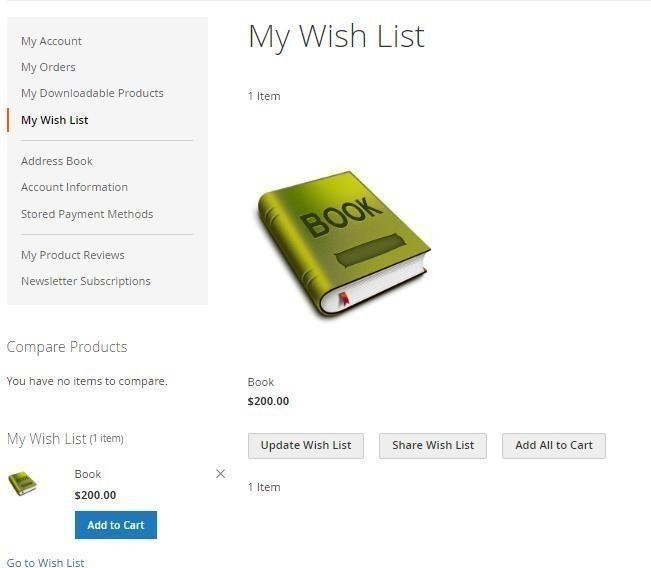
Task: Follow the Go to Wish List link
Action: click(46, 563)
